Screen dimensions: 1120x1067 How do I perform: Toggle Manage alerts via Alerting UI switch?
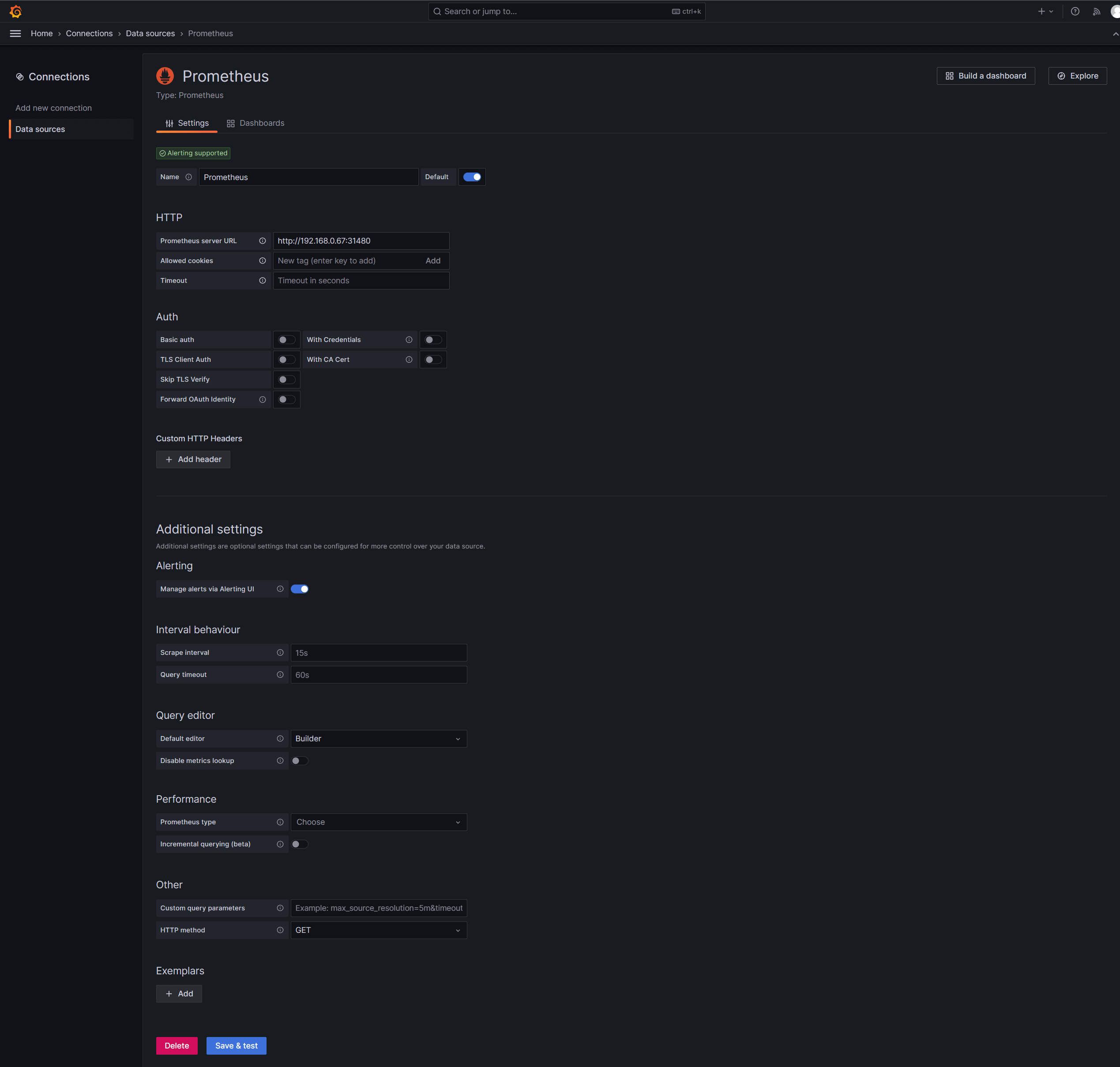(x=300, y=589)
